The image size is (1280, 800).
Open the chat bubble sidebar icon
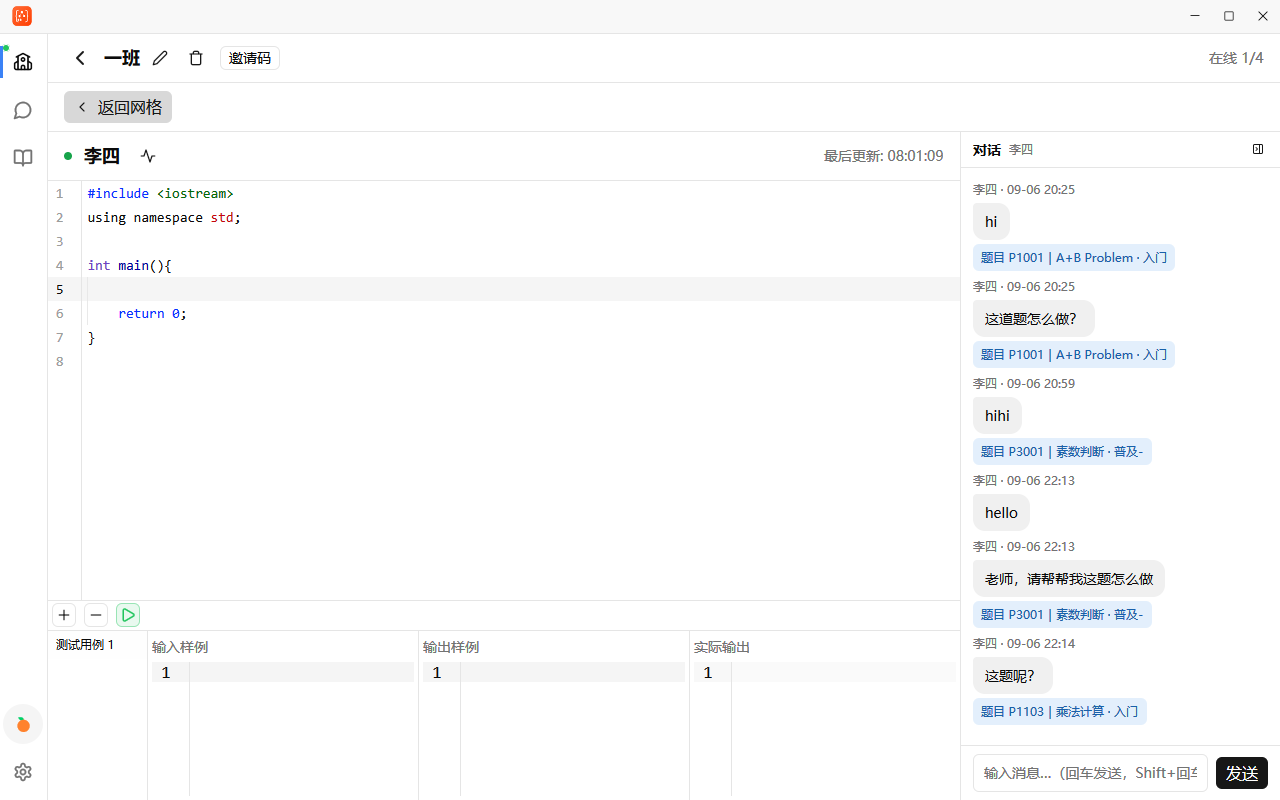pyautogui.click(x=23, y=110)
